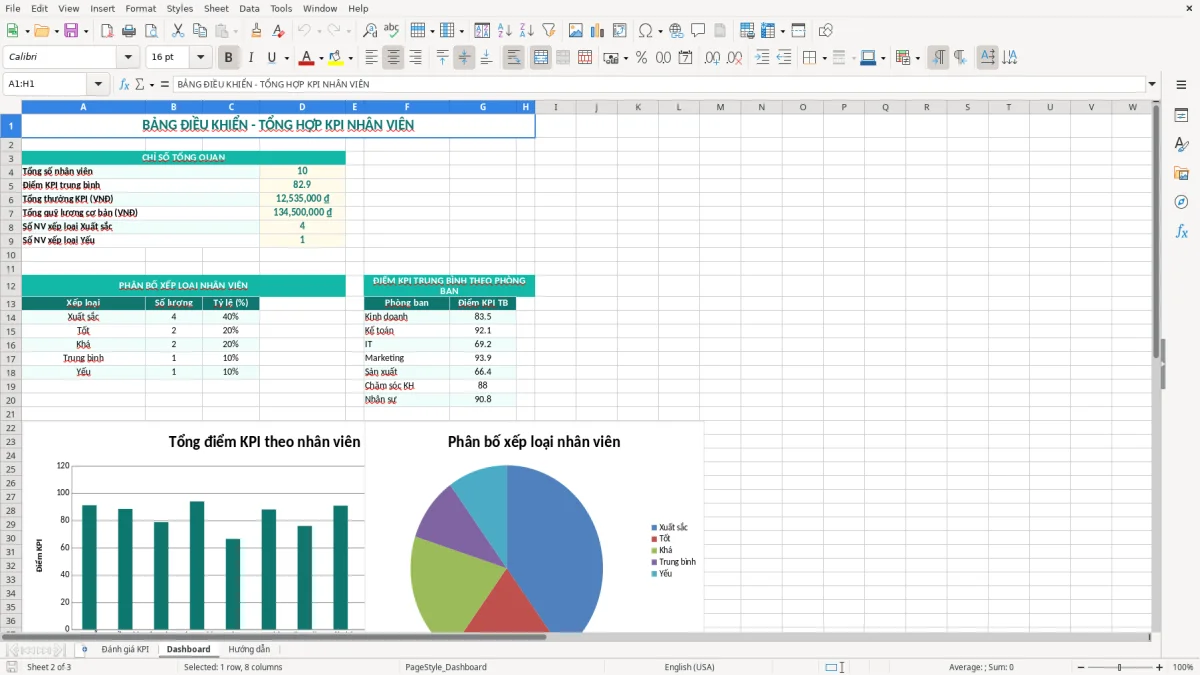
Task: Toggle Center Vertically alignment
Action: tap(464, 58)
